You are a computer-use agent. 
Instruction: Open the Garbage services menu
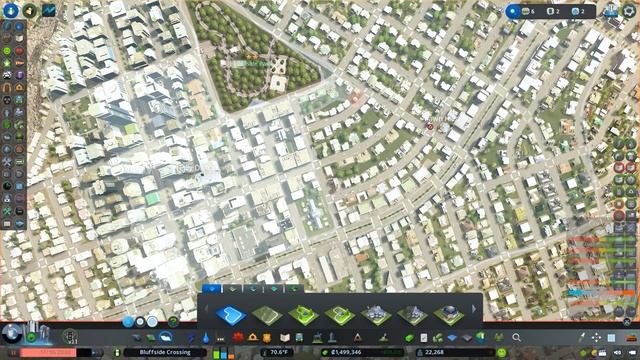[220, 338]
